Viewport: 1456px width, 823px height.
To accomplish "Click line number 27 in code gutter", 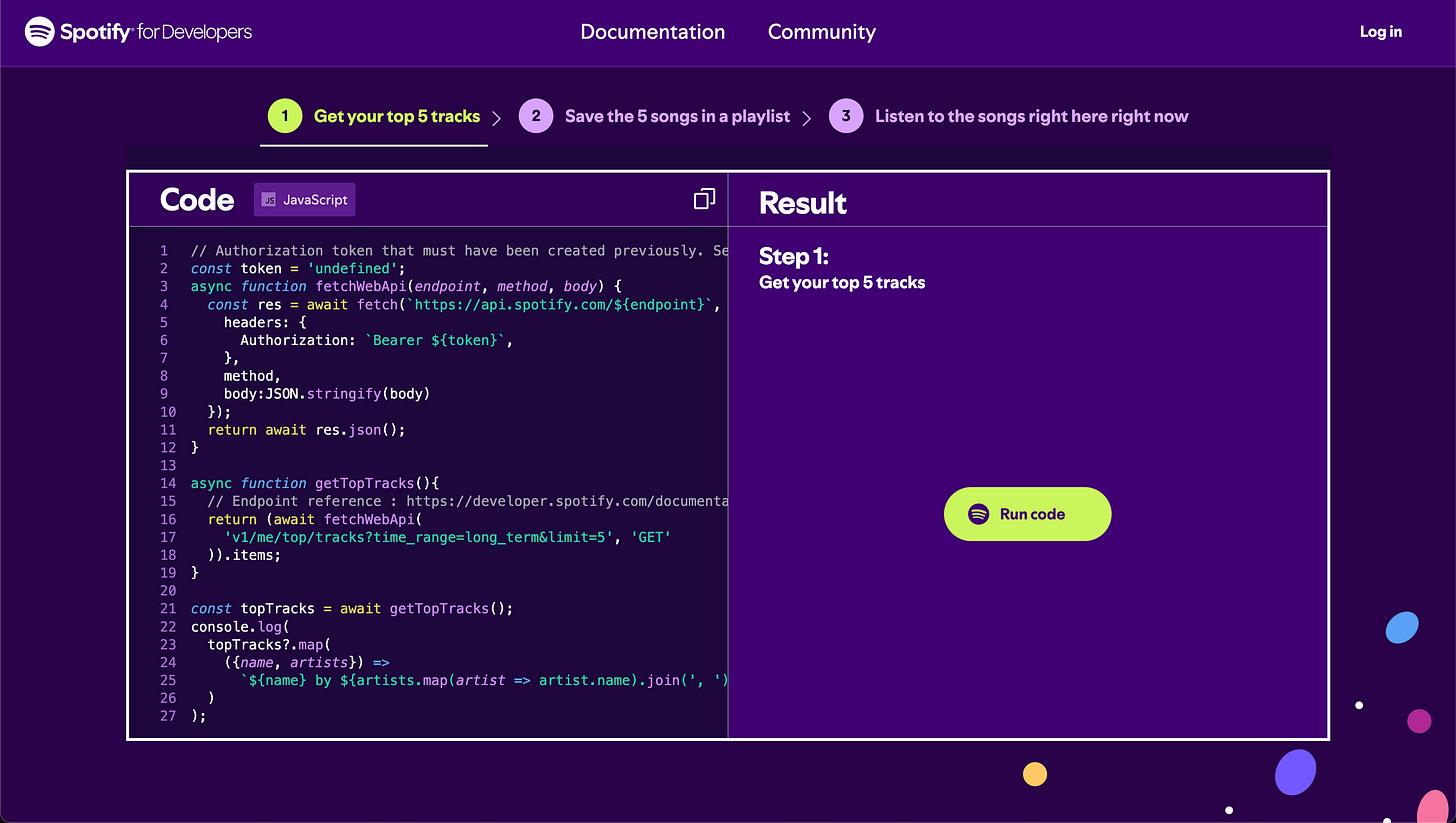I will [x=168, y=715].
